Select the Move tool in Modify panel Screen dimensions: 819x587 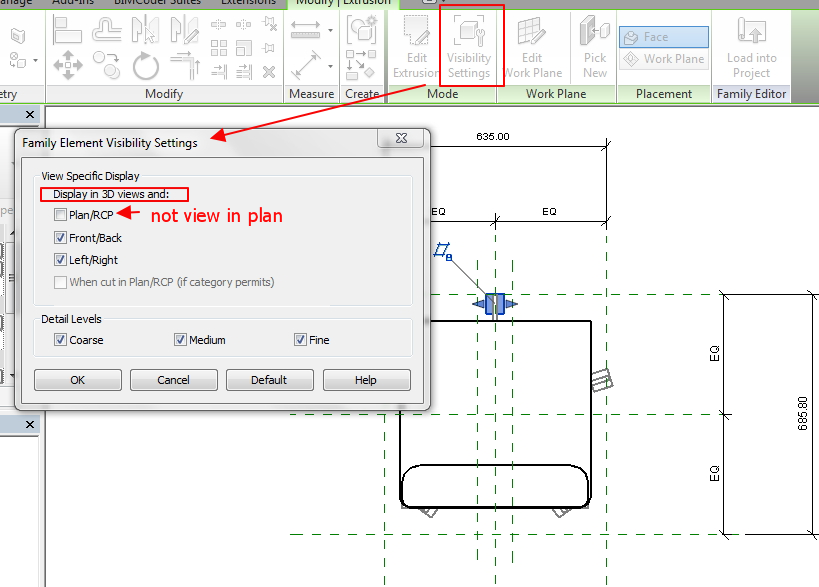68,65
